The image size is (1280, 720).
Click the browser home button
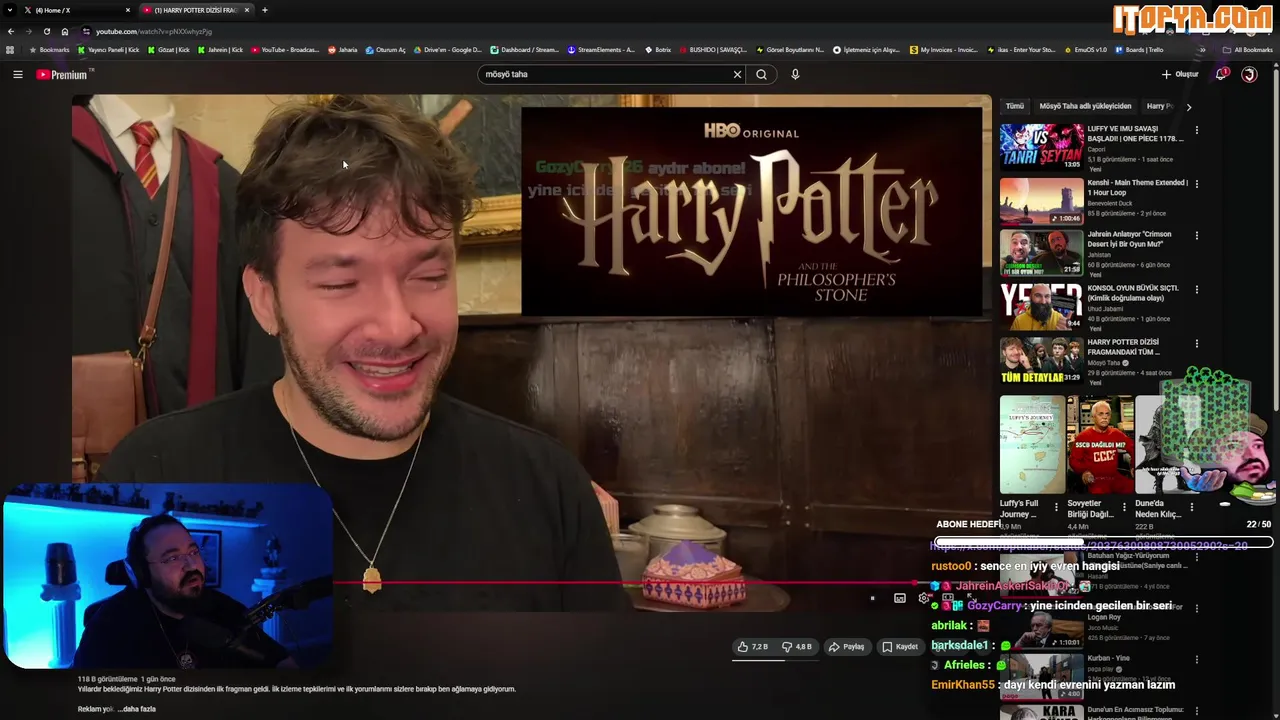pos(65,31)
